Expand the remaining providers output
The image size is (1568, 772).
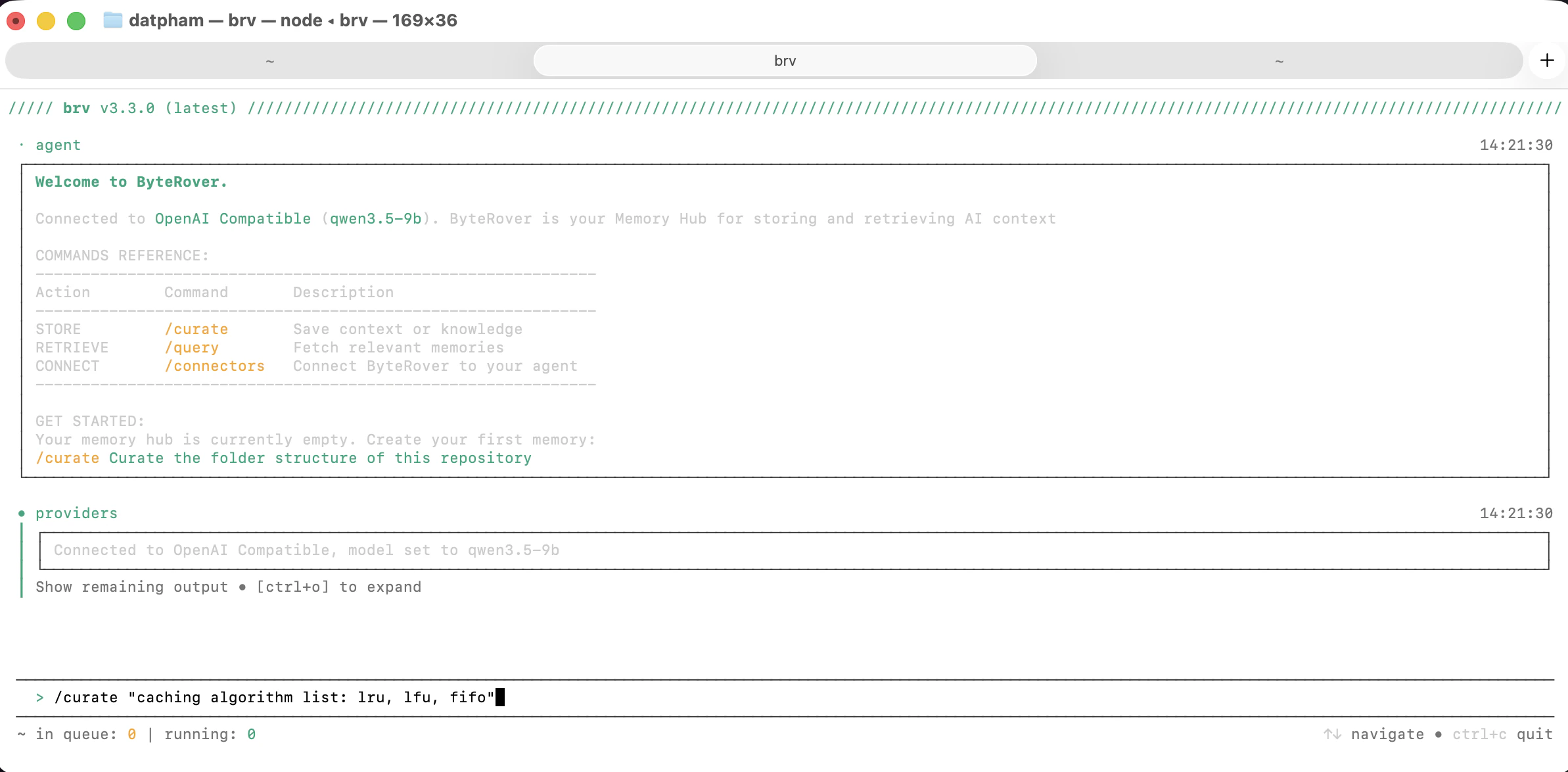[x=227, y=587]
